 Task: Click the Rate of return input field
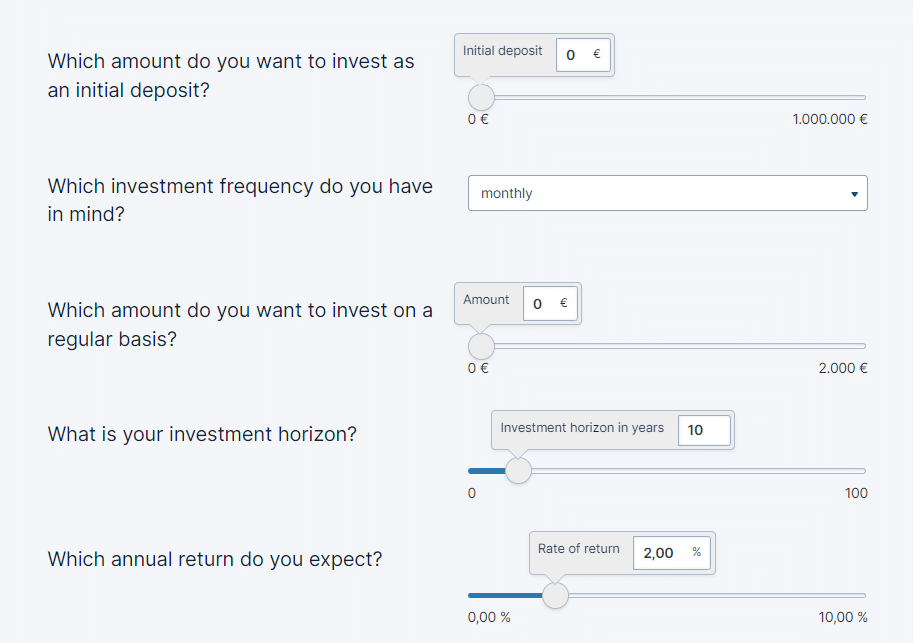pyautogui.click(x=660, y=553)
